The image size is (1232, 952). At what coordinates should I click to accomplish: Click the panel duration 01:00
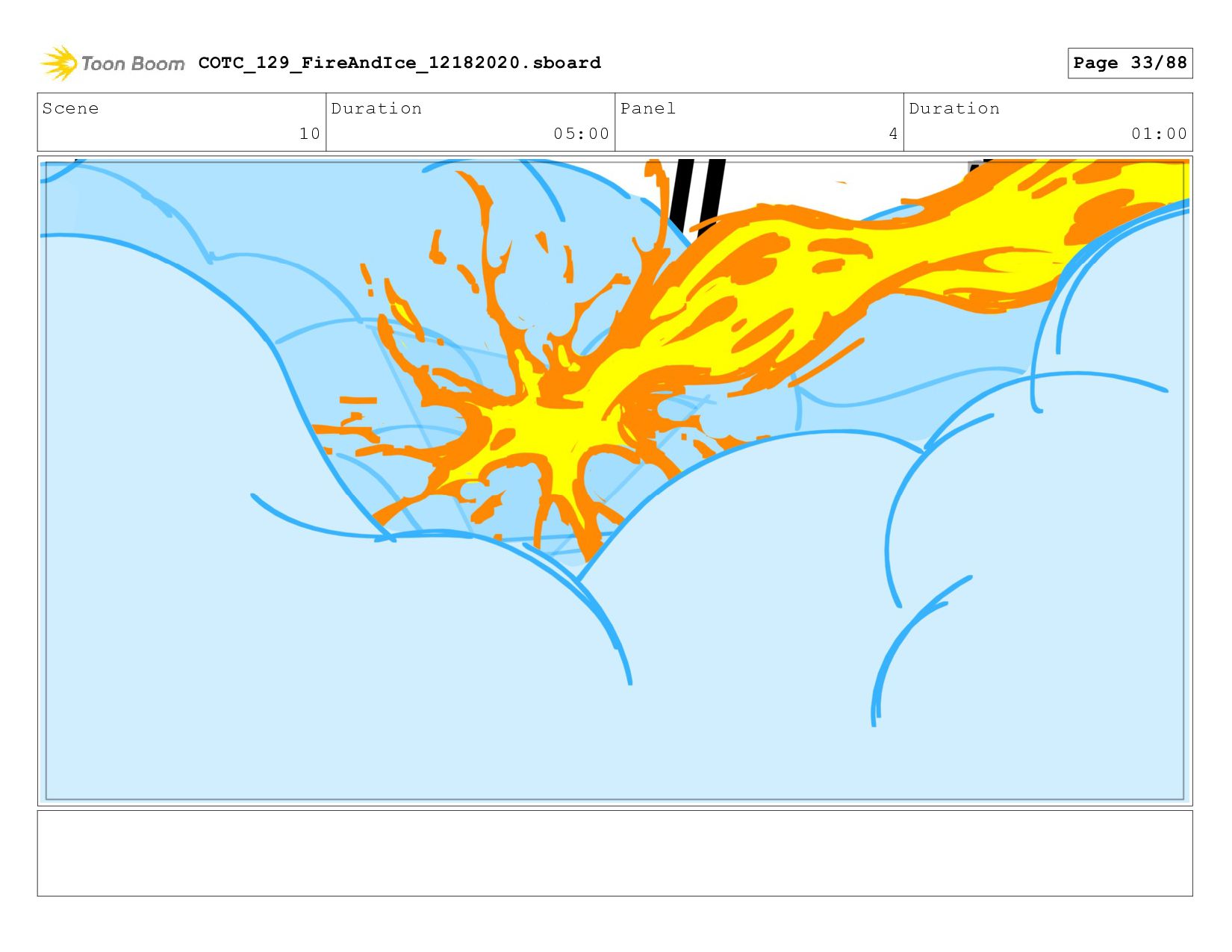[x=1159, y=134]
